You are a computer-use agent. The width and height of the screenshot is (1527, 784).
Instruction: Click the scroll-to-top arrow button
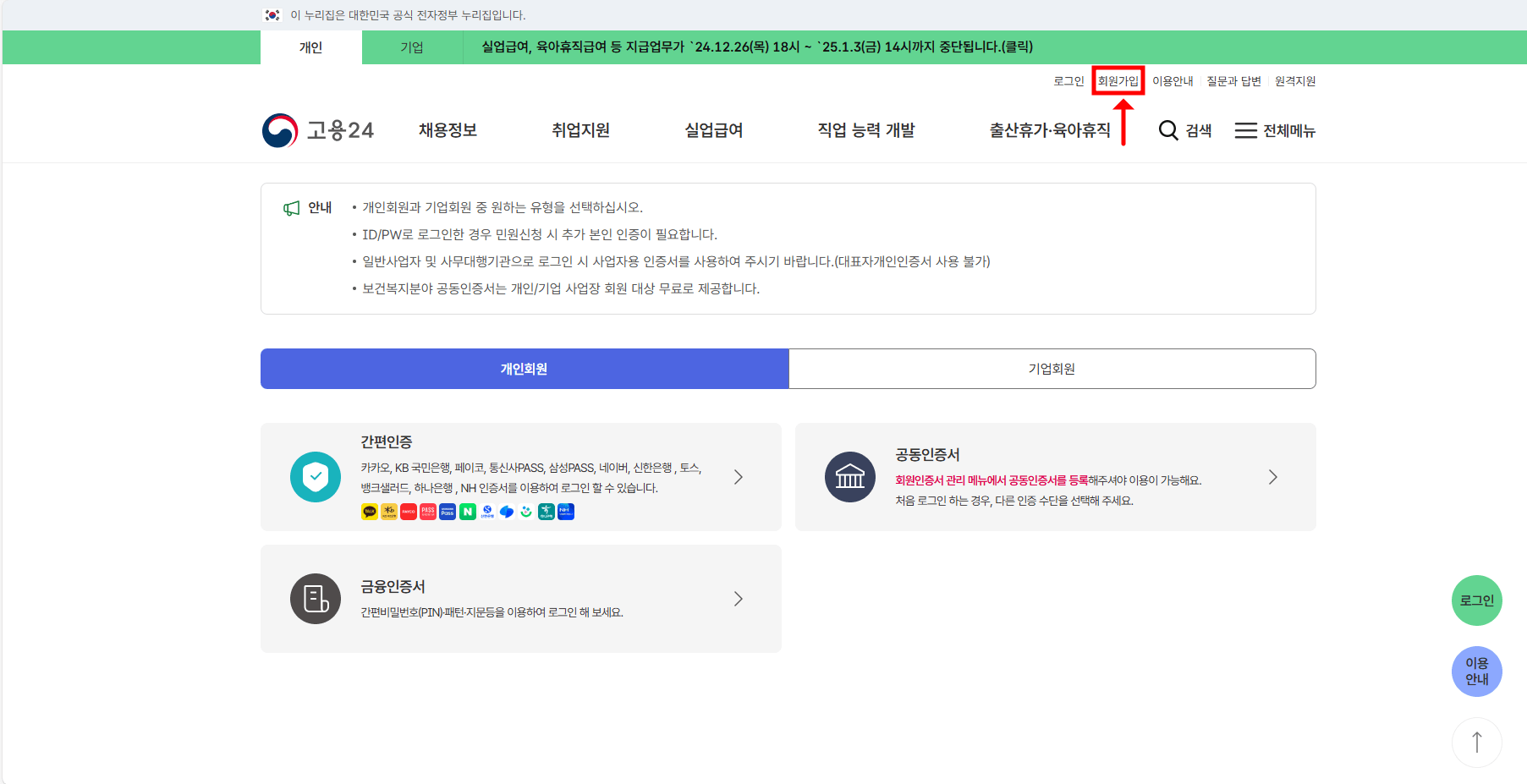pyautogui.click(x=1476, y=742)
